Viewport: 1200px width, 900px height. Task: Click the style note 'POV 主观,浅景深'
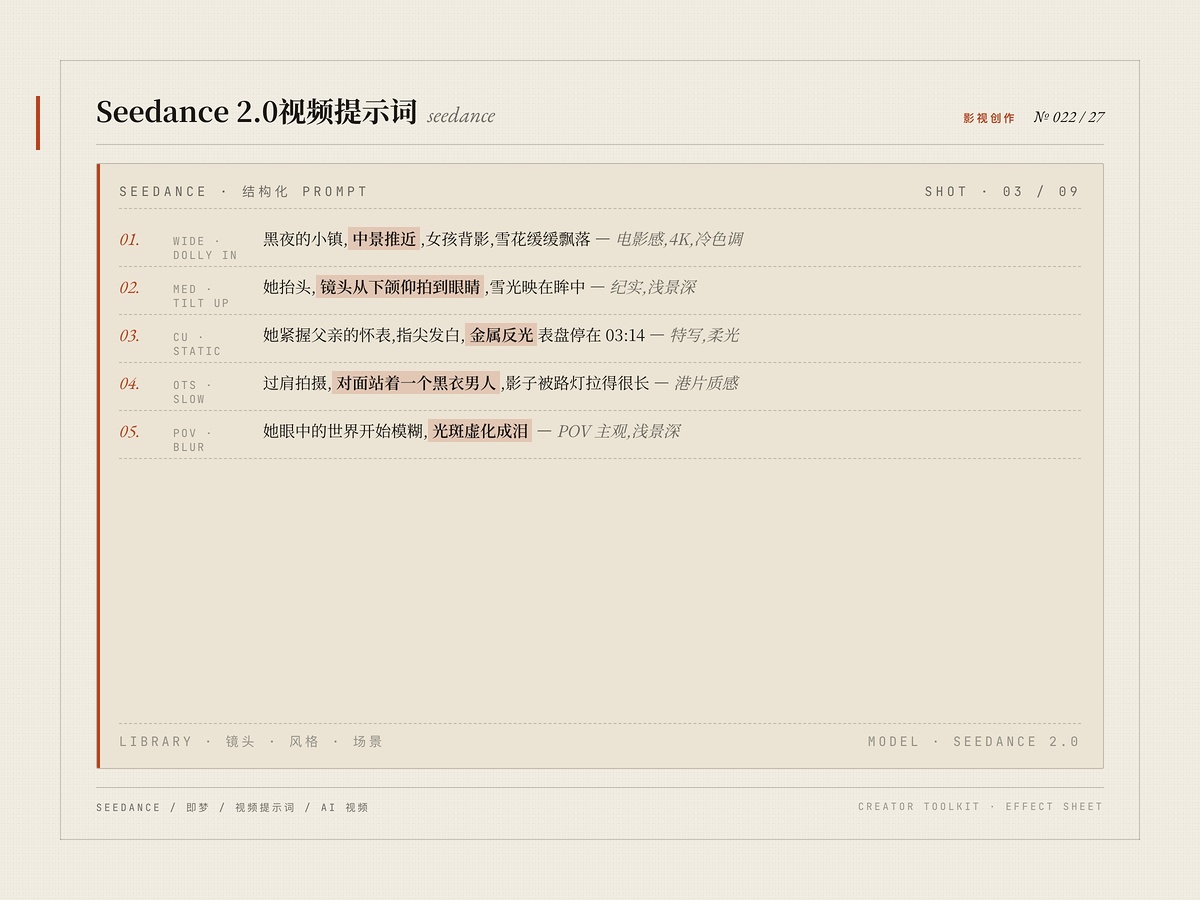coord(619,431)
